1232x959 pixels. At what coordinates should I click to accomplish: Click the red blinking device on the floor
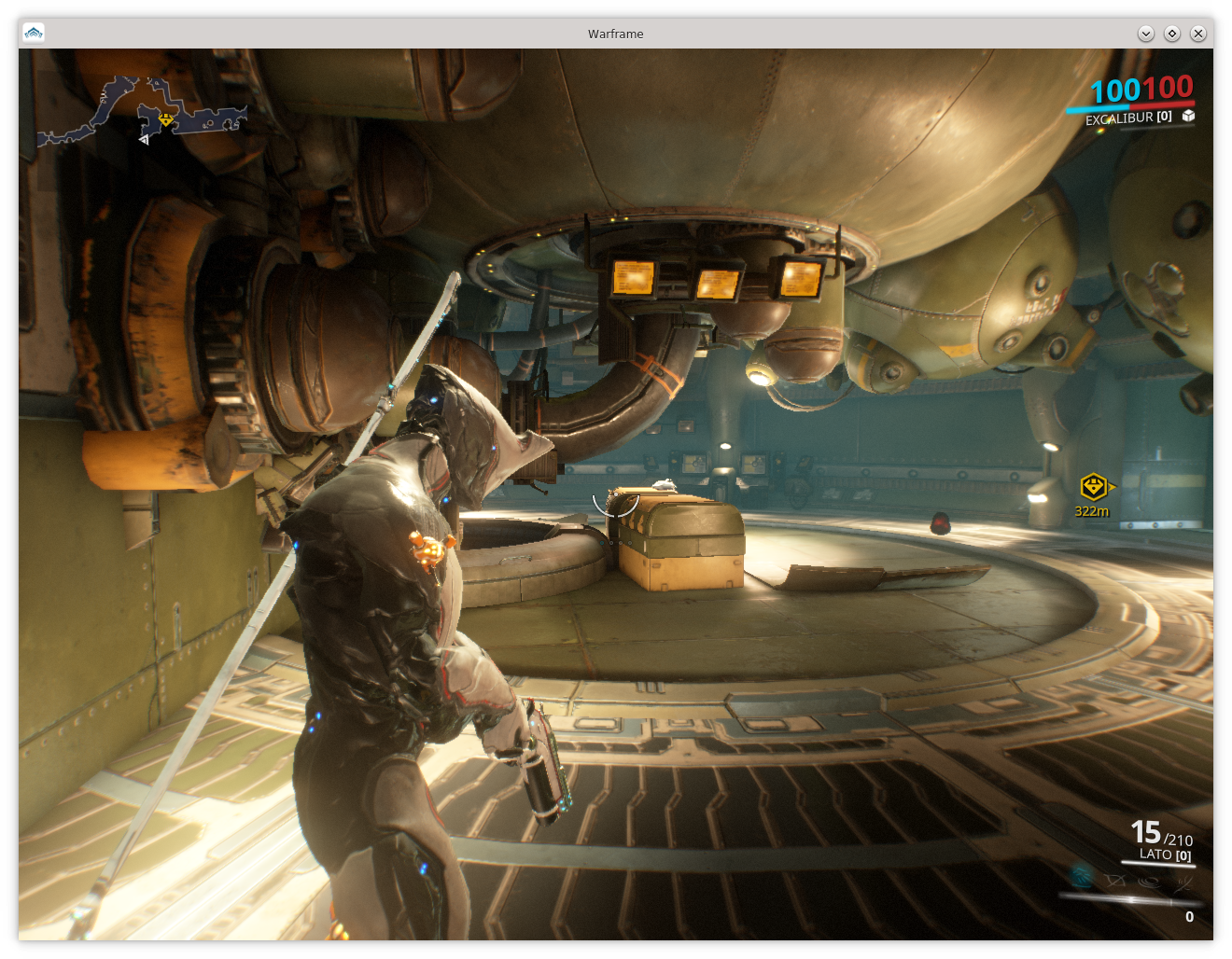click(940, 523)
